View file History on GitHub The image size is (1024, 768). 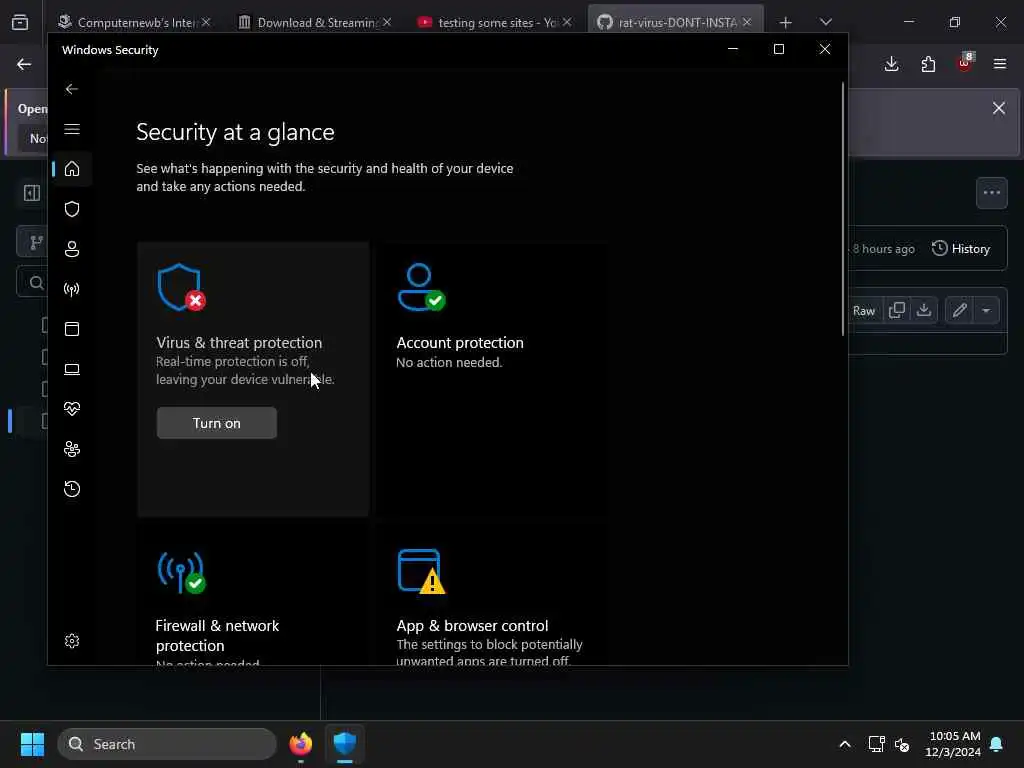pyautogui.click(x=961, y=249)
